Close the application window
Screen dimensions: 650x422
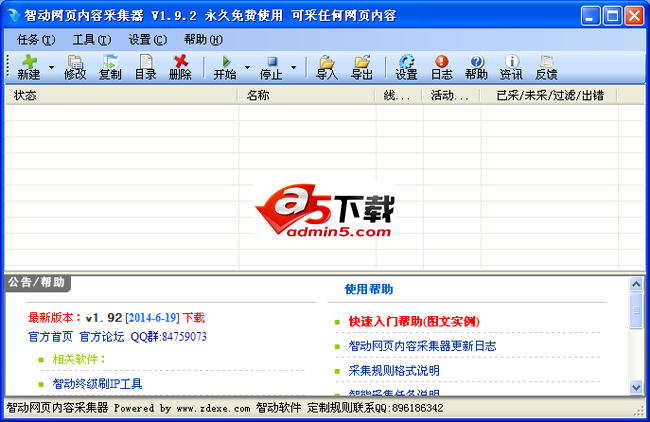[x=634, y=16]
